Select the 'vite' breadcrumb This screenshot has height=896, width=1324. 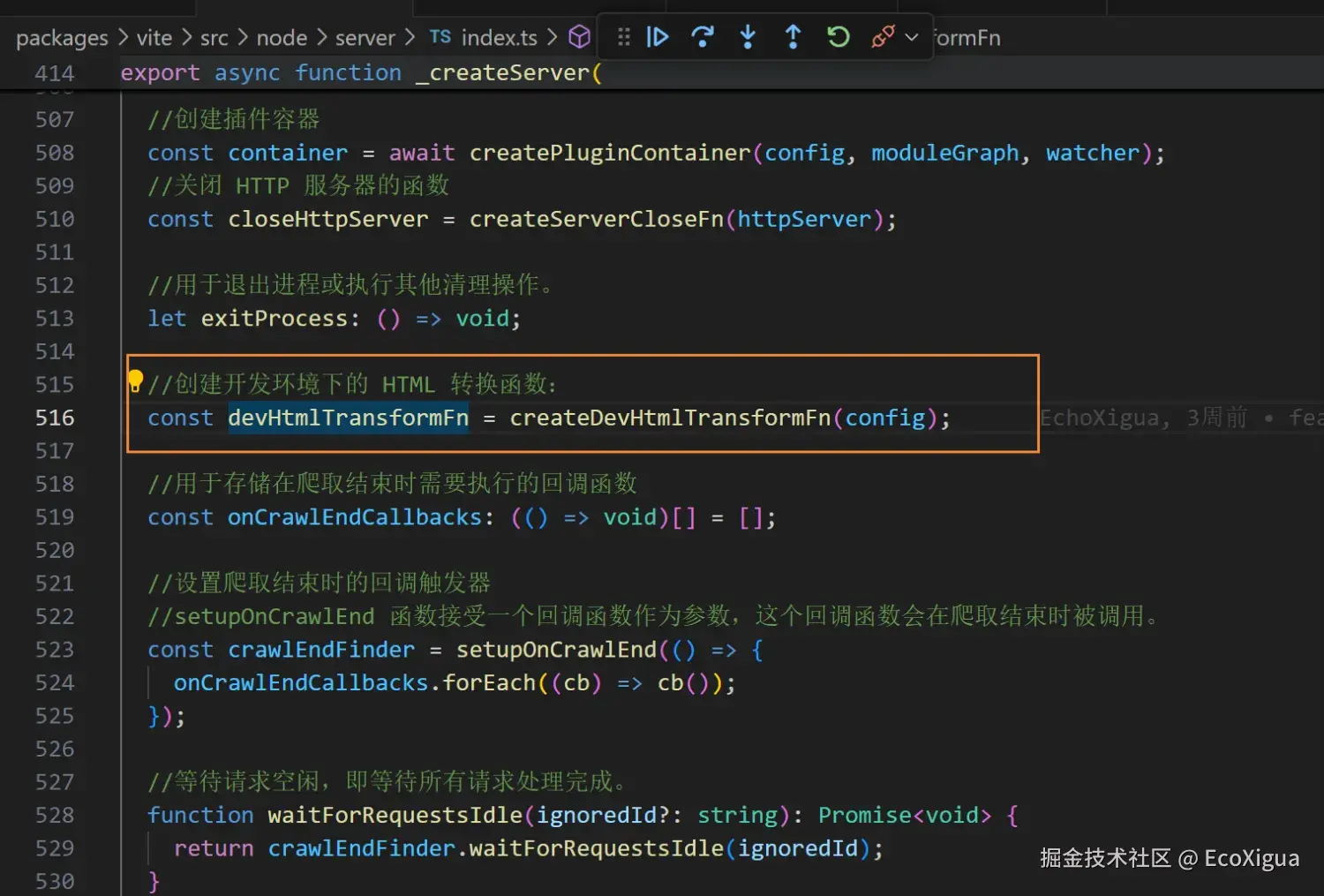click(154, 38)
